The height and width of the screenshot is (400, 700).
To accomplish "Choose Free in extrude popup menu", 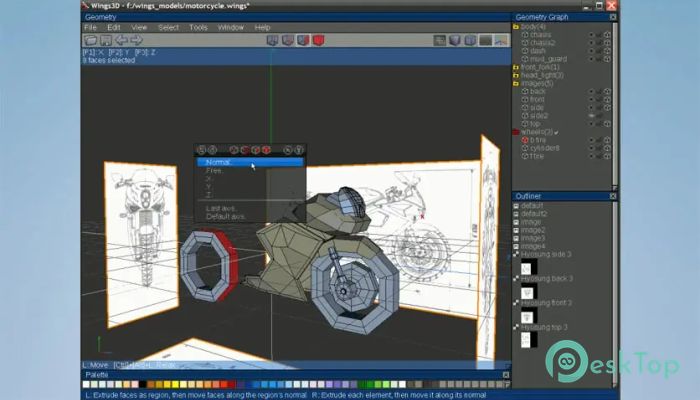I will tap(250, 171).
